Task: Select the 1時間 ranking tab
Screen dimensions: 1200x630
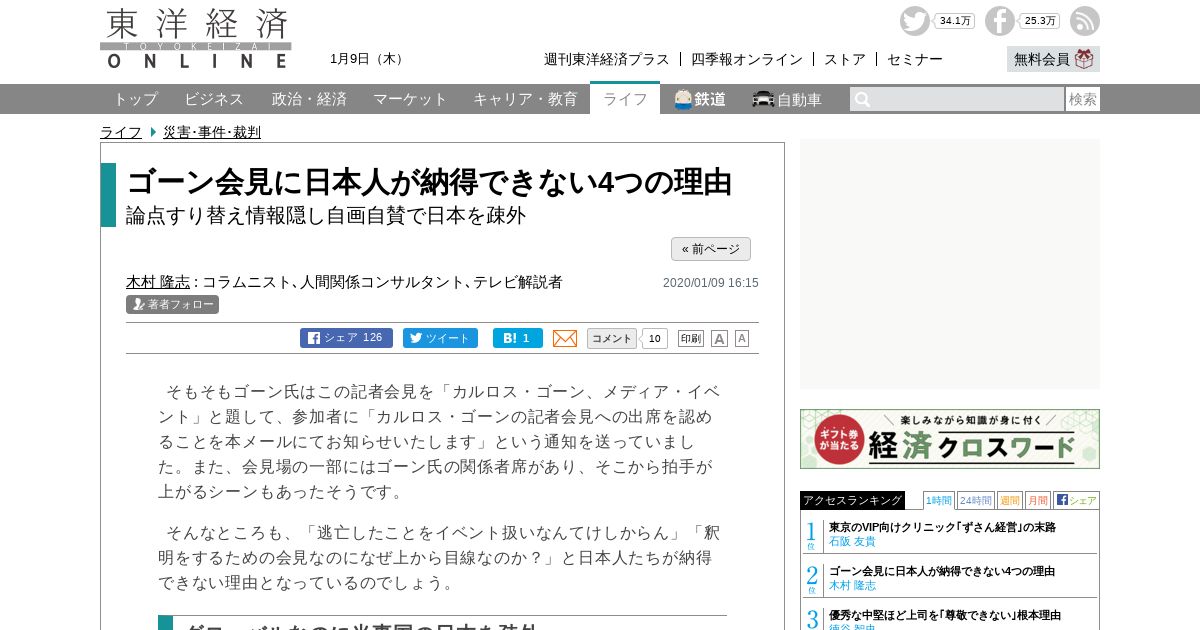Action: 939,500
